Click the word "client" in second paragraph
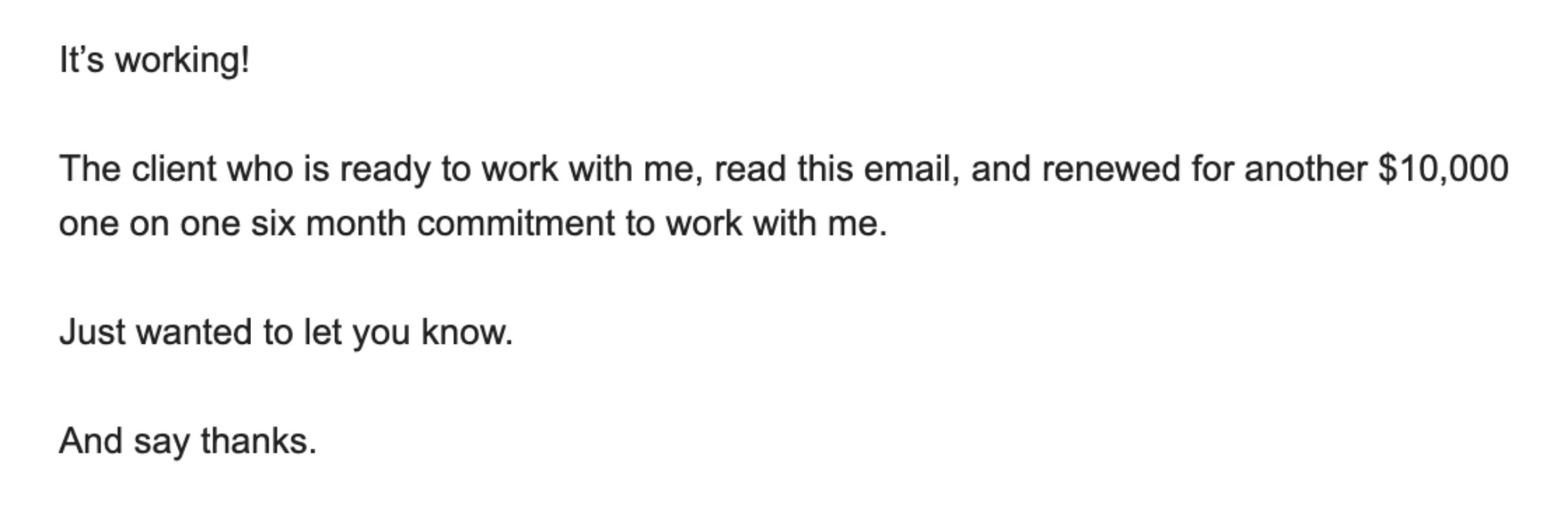Image resolution: width=1568 pixels, height=511 pixels. [172, 170]
